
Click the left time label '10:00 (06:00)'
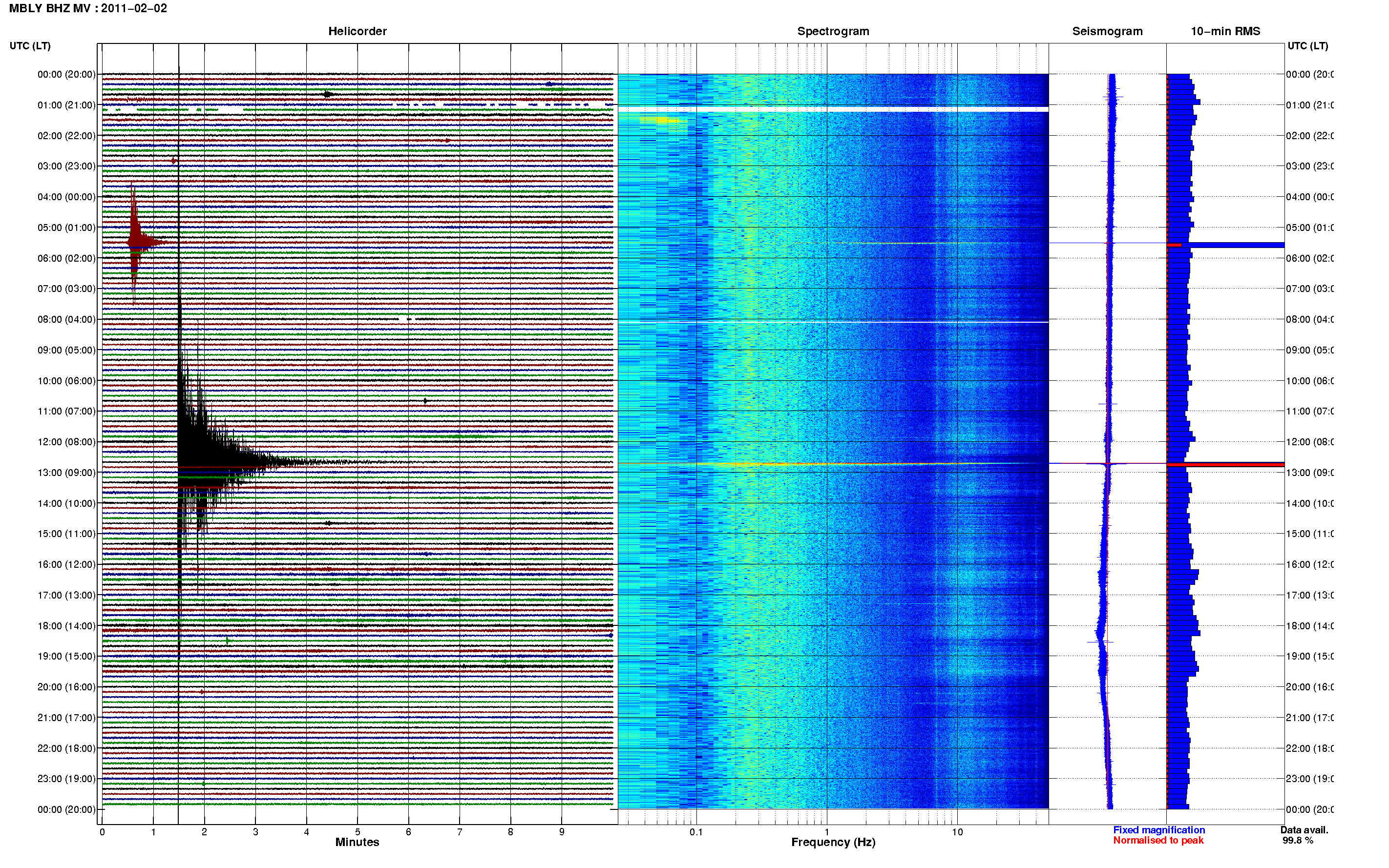click(x=66, y=381)
